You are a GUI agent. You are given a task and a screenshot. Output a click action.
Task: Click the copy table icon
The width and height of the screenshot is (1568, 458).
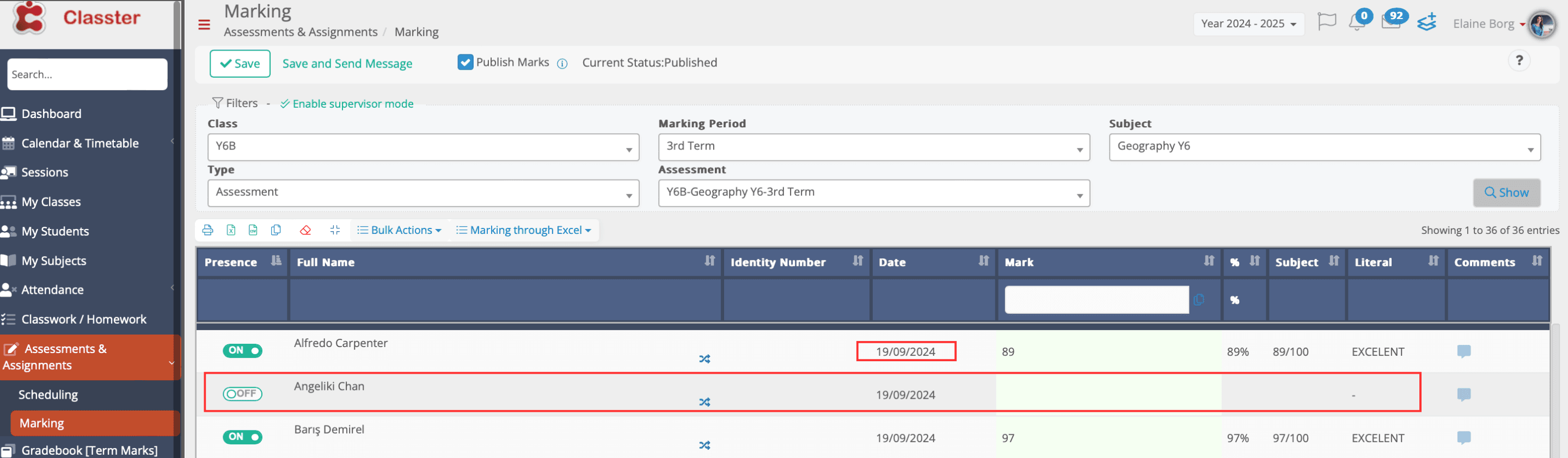pos(275,230)
